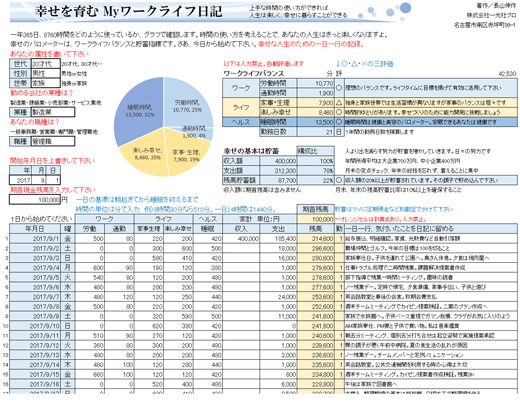
Task: Click the start month cell showing 9
Action: click(x=39, y=180)
